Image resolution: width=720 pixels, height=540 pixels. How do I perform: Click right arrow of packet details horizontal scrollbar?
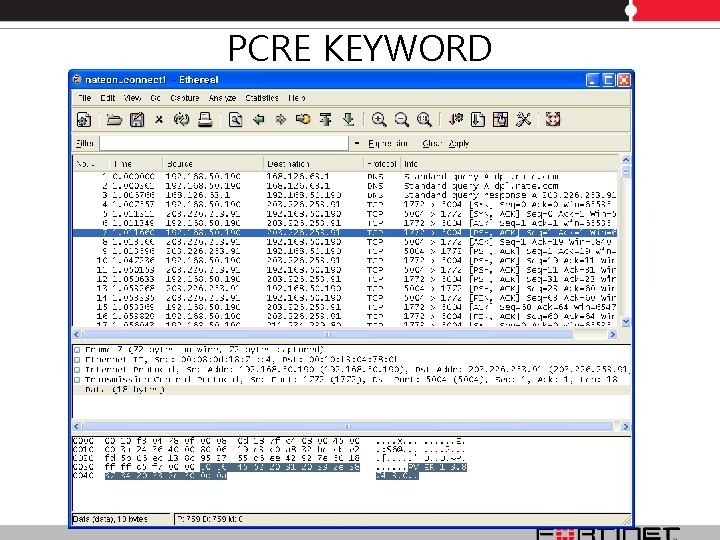(x=625, y=427)
